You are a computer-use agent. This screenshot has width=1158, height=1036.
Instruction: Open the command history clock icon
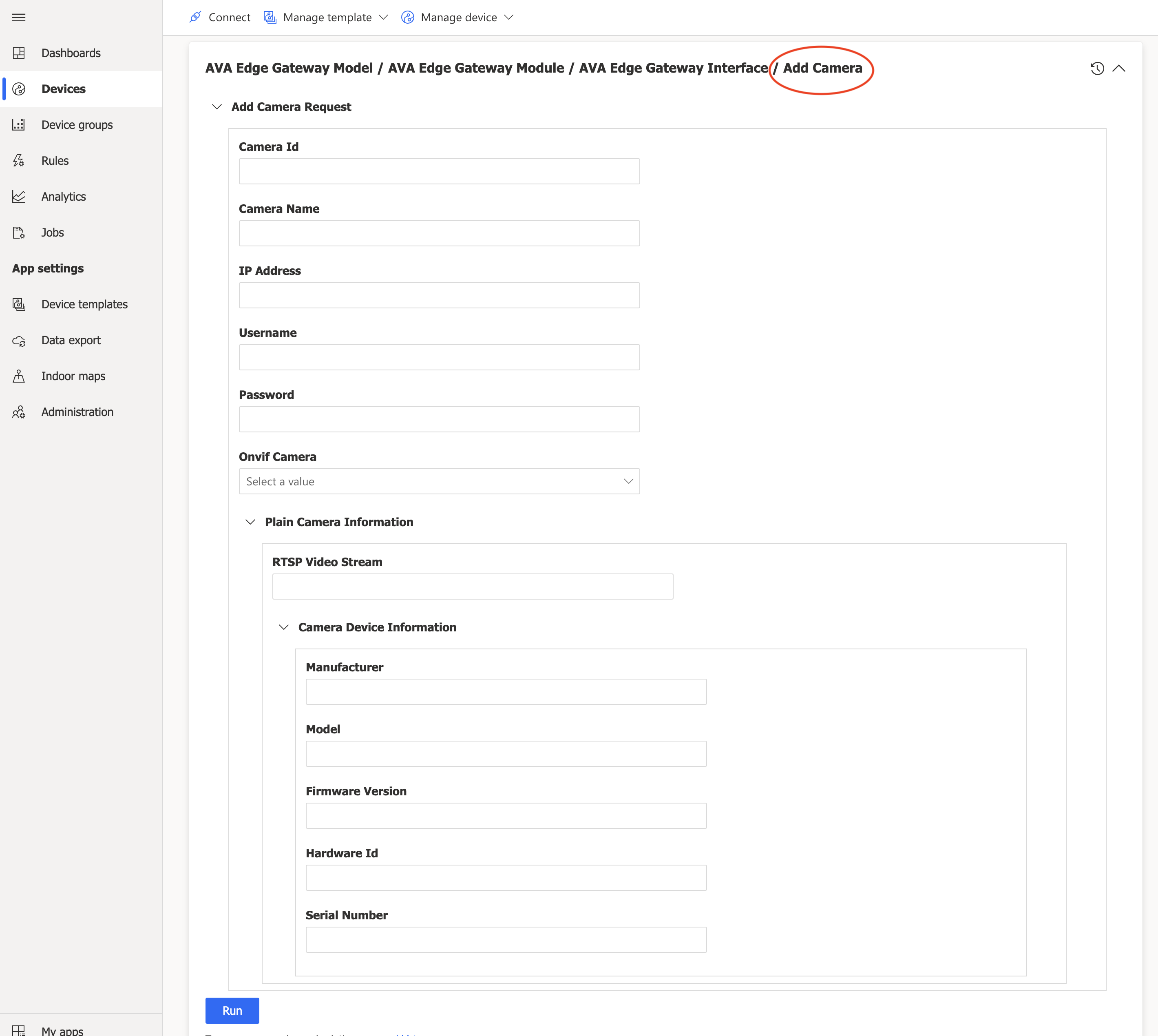point(1097,68)
